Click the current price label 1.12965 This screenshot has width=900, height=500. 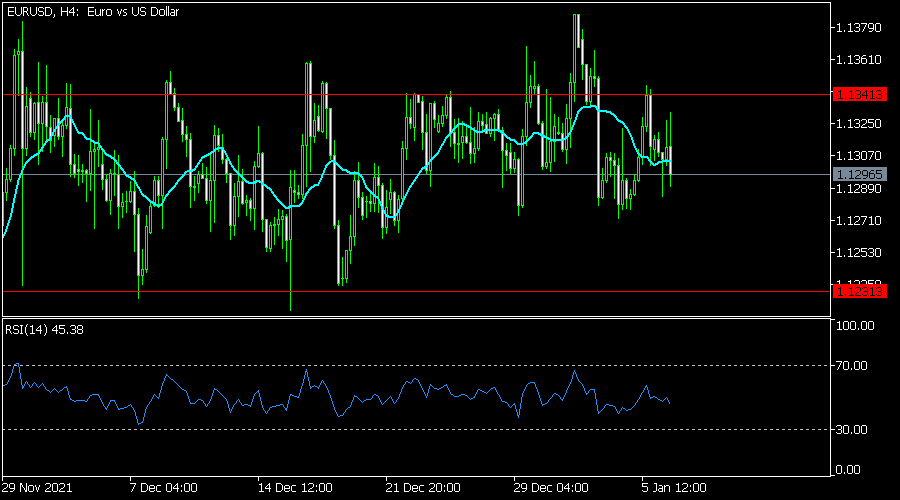(859, 174)
